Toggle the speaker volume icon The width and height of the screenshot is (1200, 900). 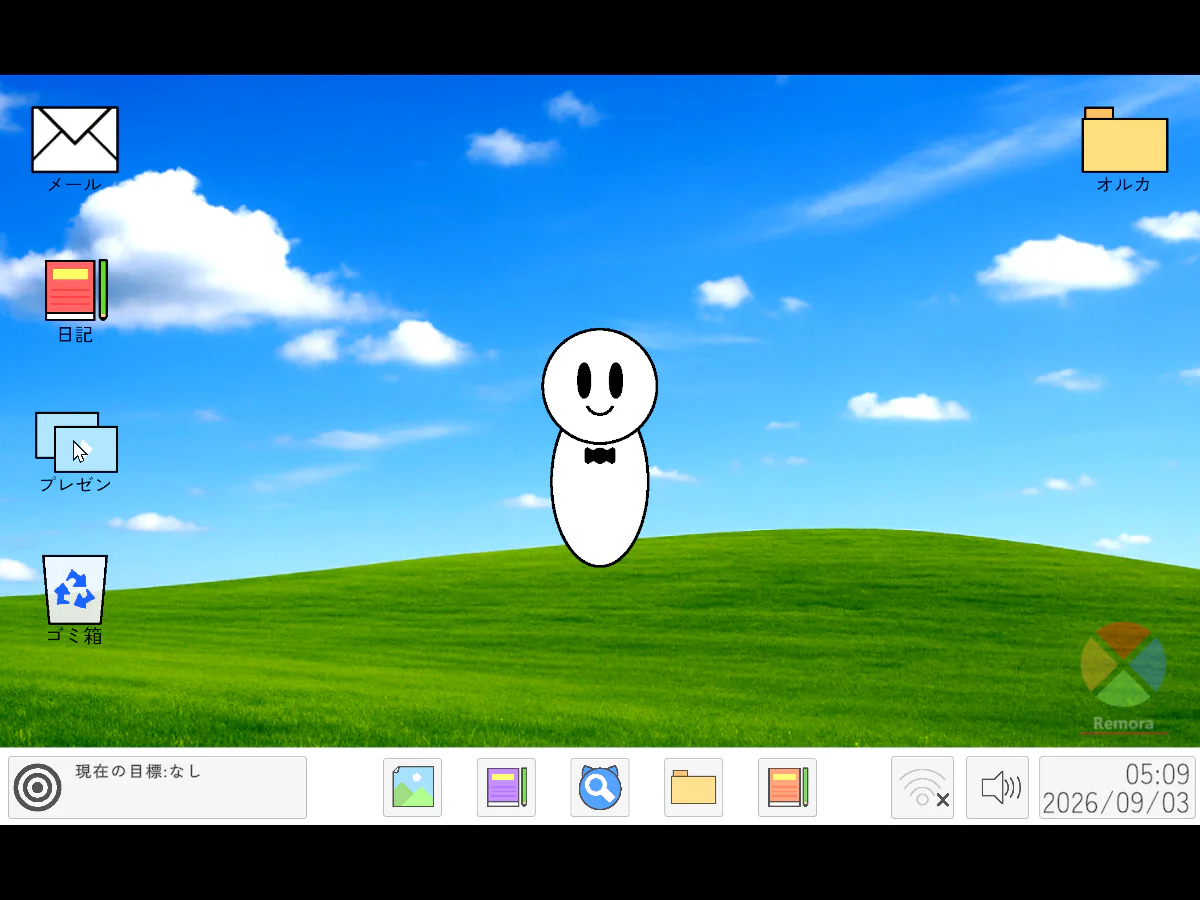[997, 787]
